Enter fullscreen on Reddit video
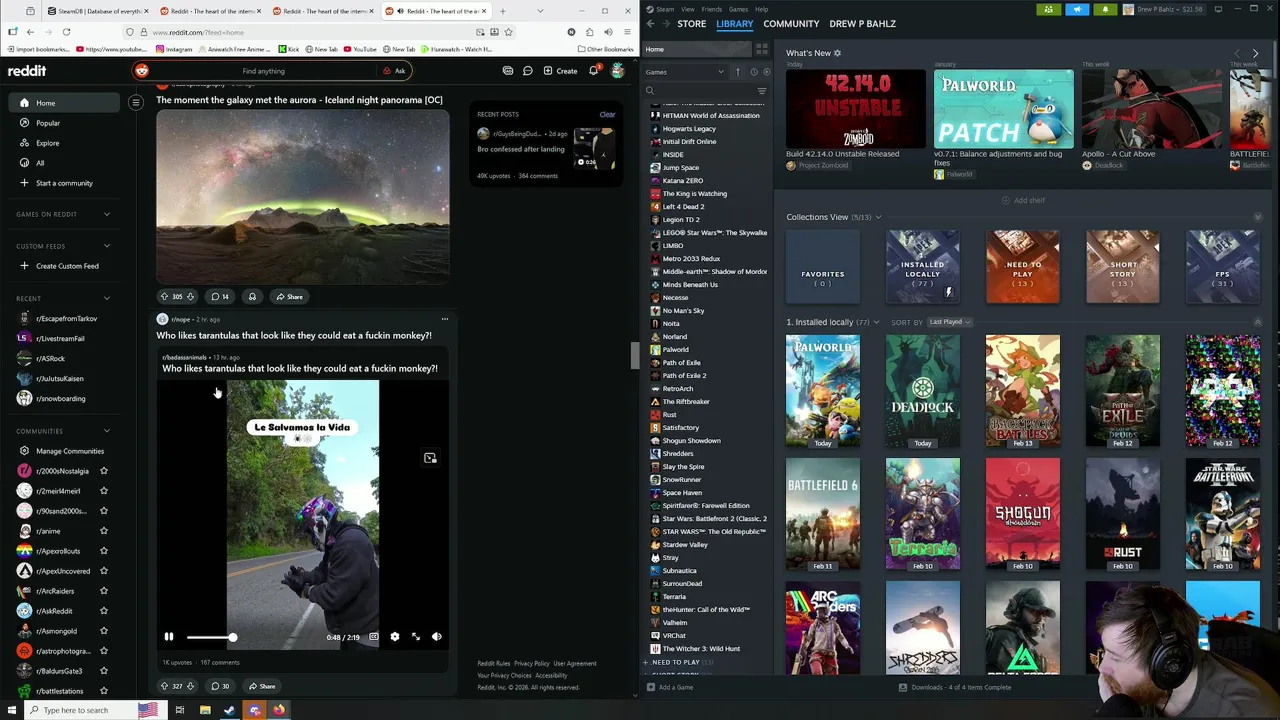Viewport: 1280px width, 720px height. (x=416, y=637)
